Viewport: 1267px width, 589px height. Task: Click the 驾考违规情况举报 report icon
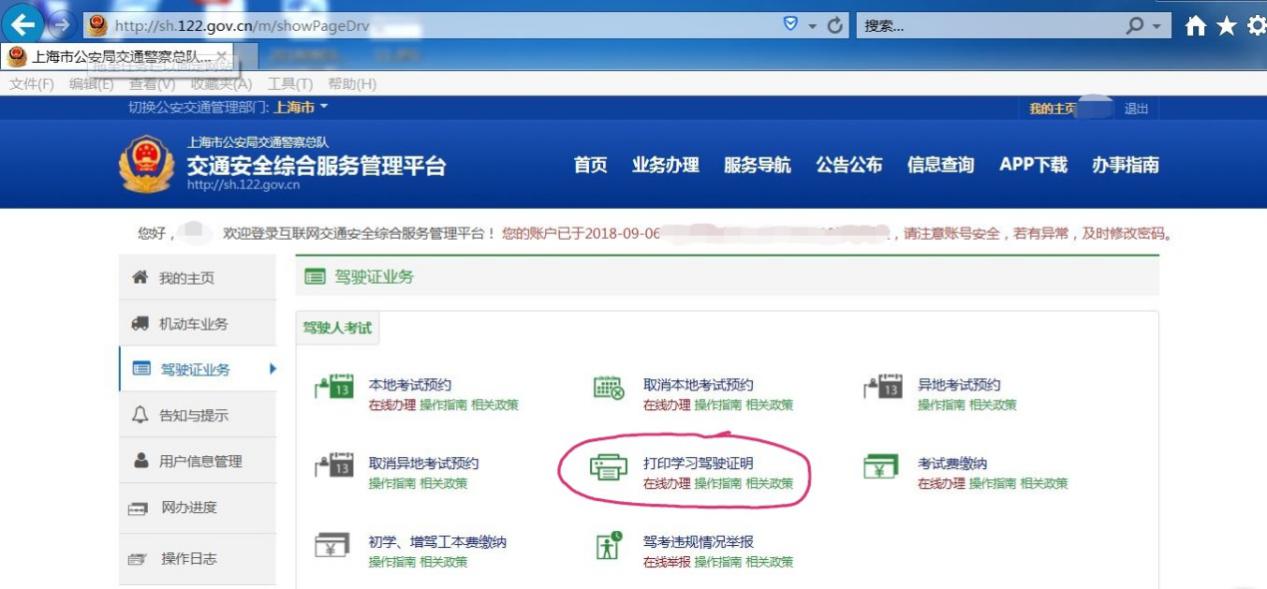pyautogui.click(x=608, y=545)
